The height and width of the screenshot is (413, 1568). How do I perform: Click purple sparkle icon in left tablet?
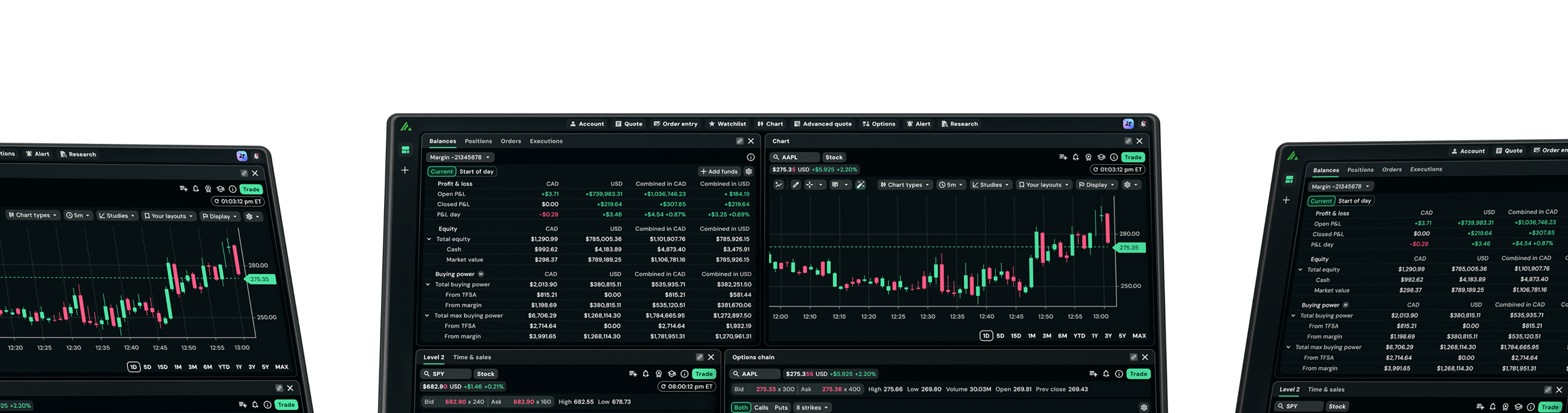click(241, 156)
